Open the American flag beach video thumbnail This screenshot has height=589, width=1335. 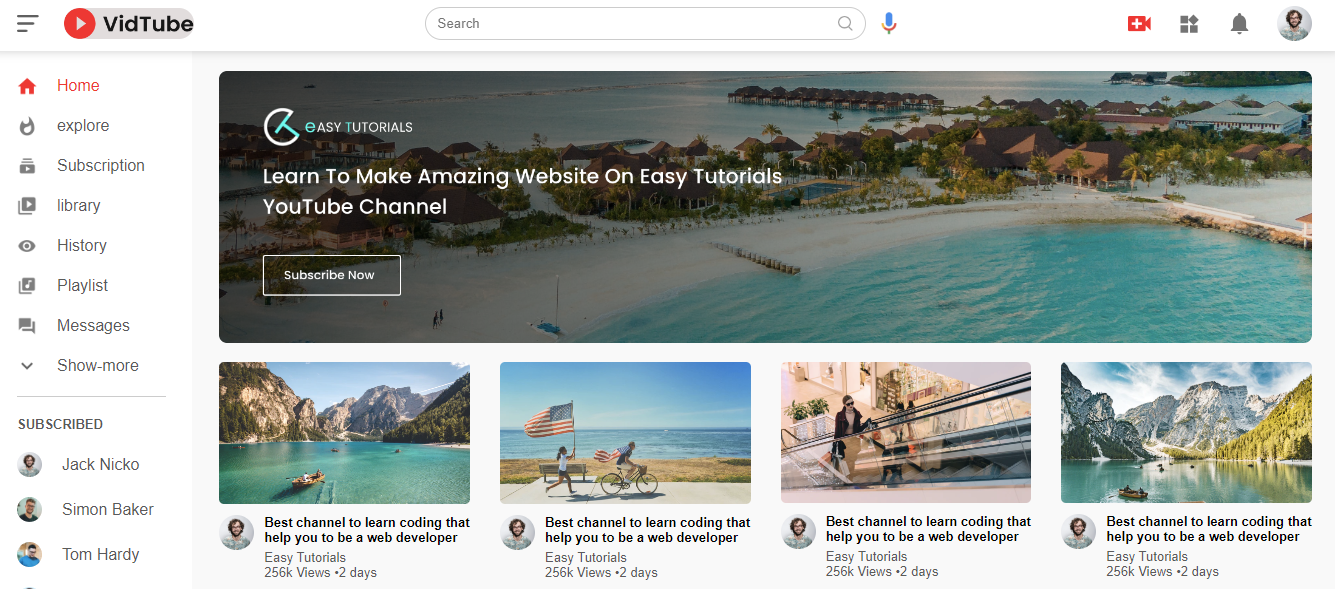pos(625,433)
